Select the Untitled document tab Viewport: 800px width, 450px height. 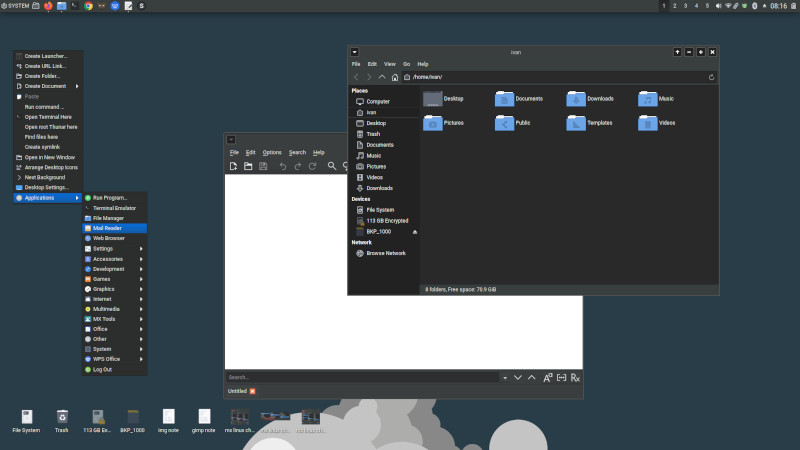click(237, 391)
